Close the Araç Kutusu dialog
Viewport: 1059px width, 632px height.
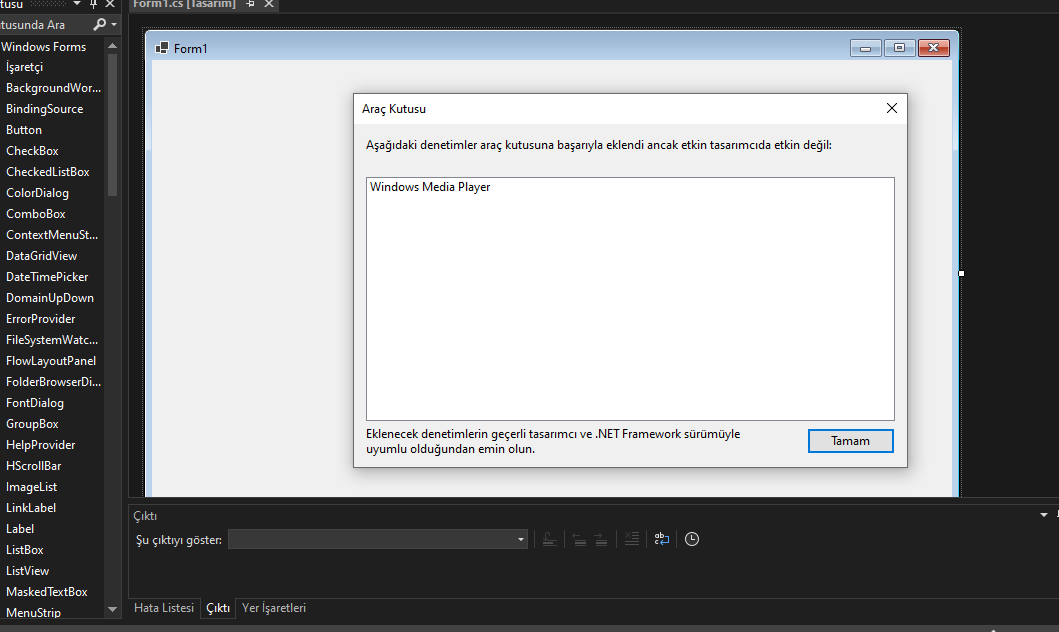click(x=892, y=108)
